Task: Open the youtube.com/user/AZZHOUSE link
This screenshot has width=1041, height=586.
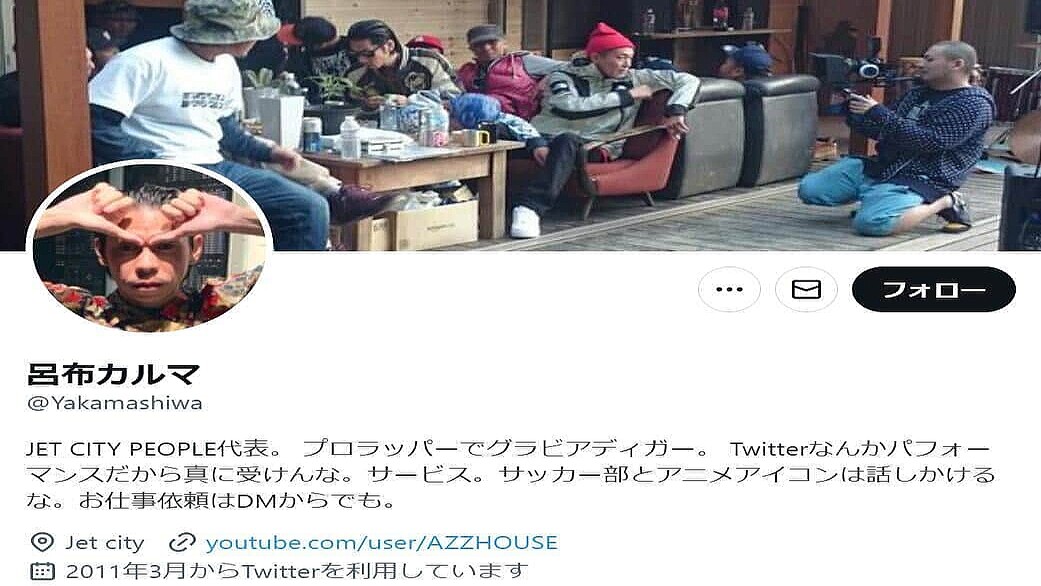Action: [x=382, y=543]
